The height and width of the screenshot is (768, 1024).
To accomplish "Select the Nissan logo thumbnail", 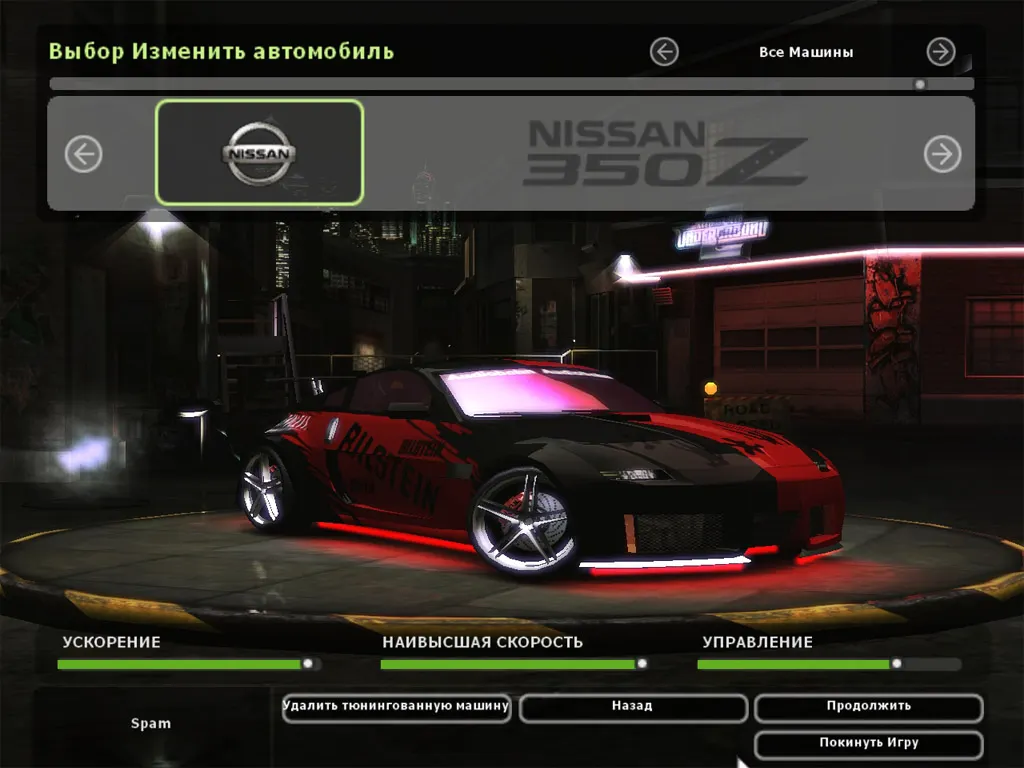I will (259, 152).
